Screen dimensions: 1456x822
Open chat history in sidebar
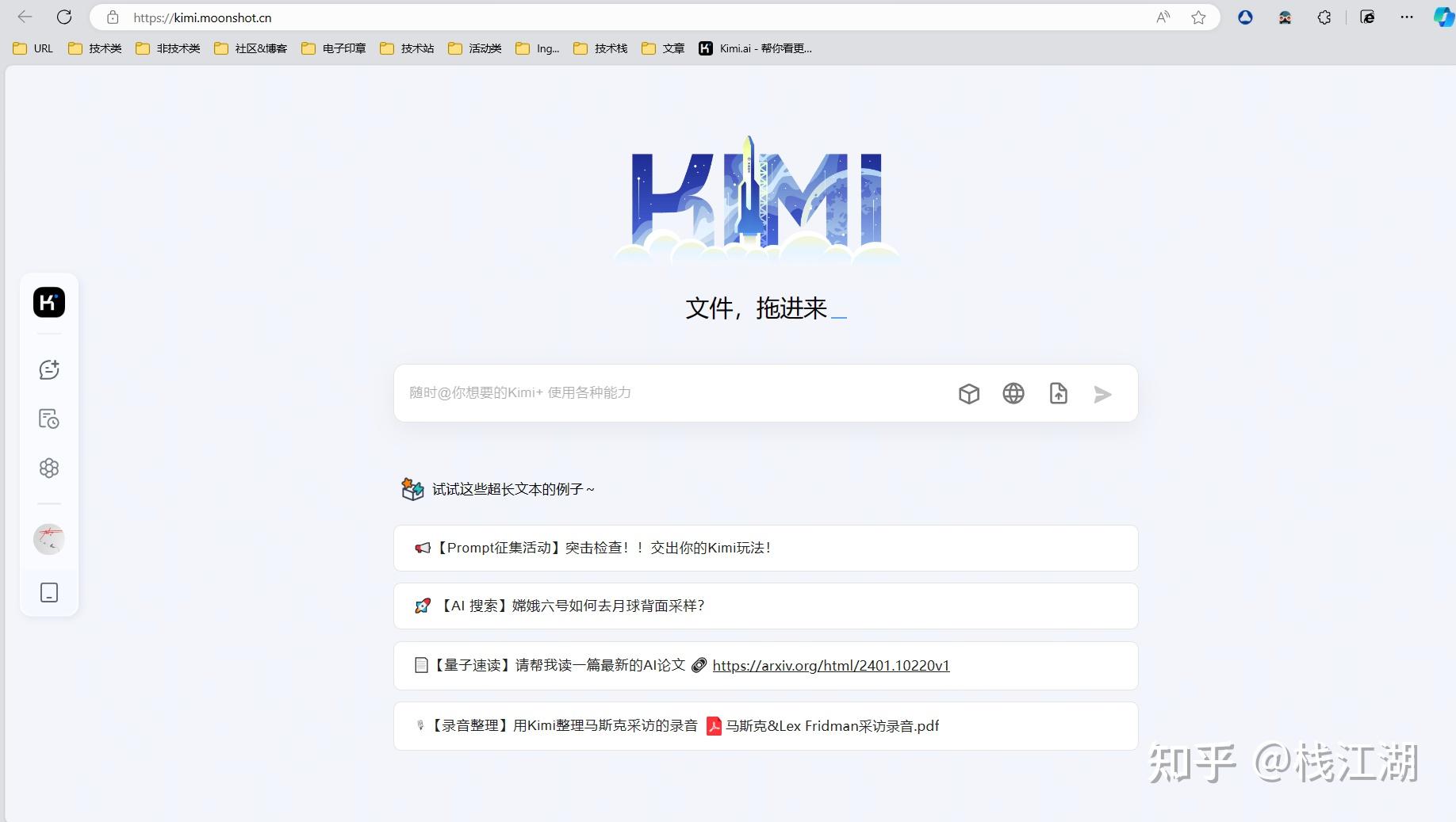tap(49, 419)
